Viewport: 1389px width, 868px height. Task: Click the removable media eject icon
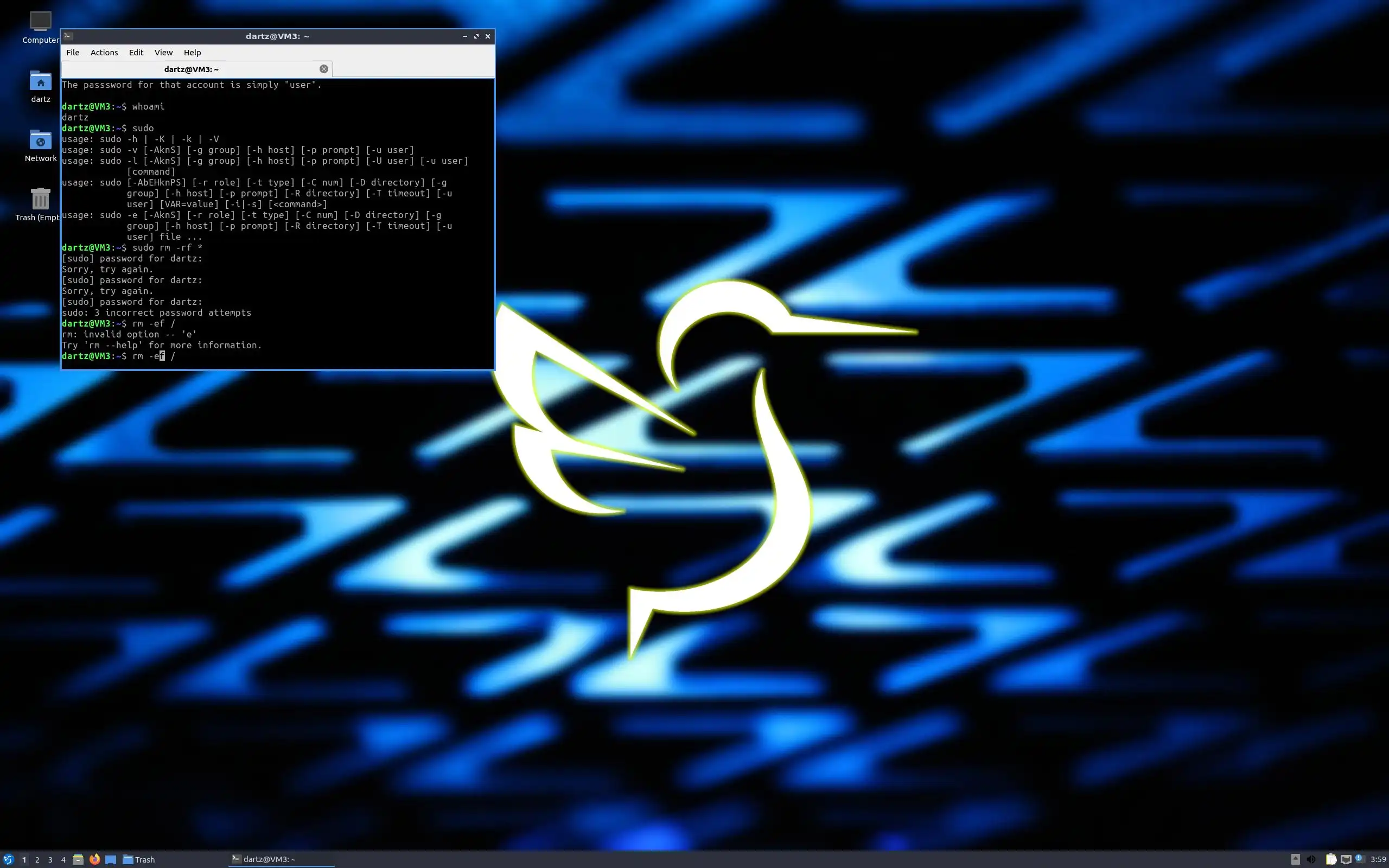click(x=1296, y=859)
